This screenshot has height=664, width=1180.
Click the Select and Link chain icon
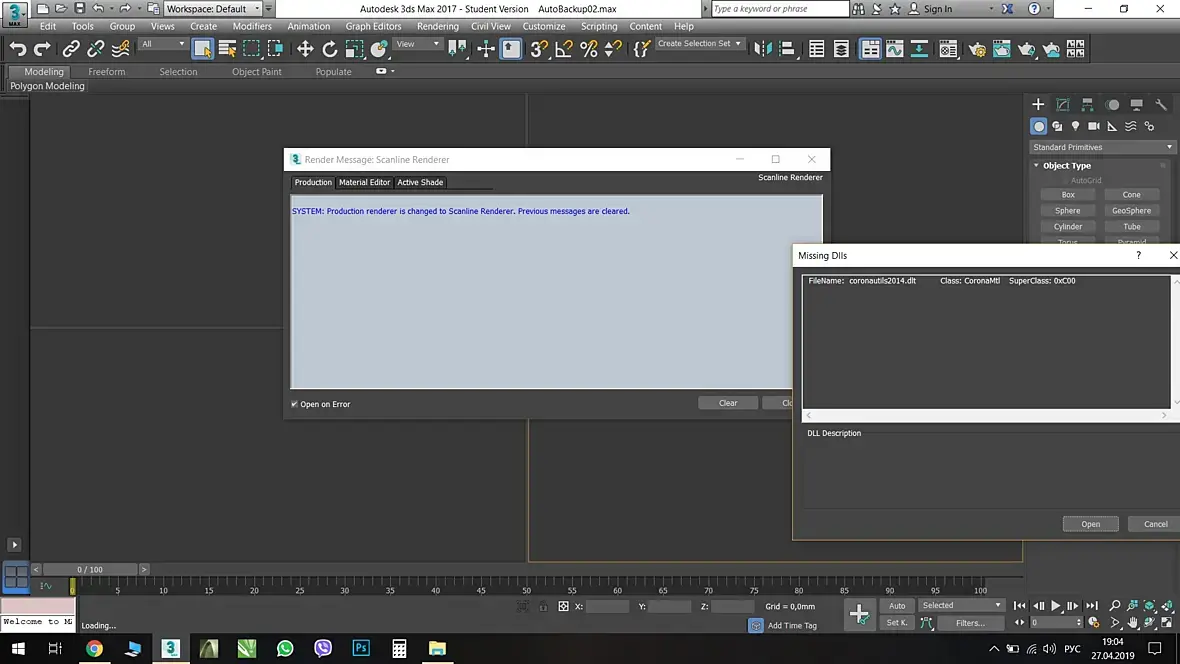pyautogui.click(x=71, y=49)
